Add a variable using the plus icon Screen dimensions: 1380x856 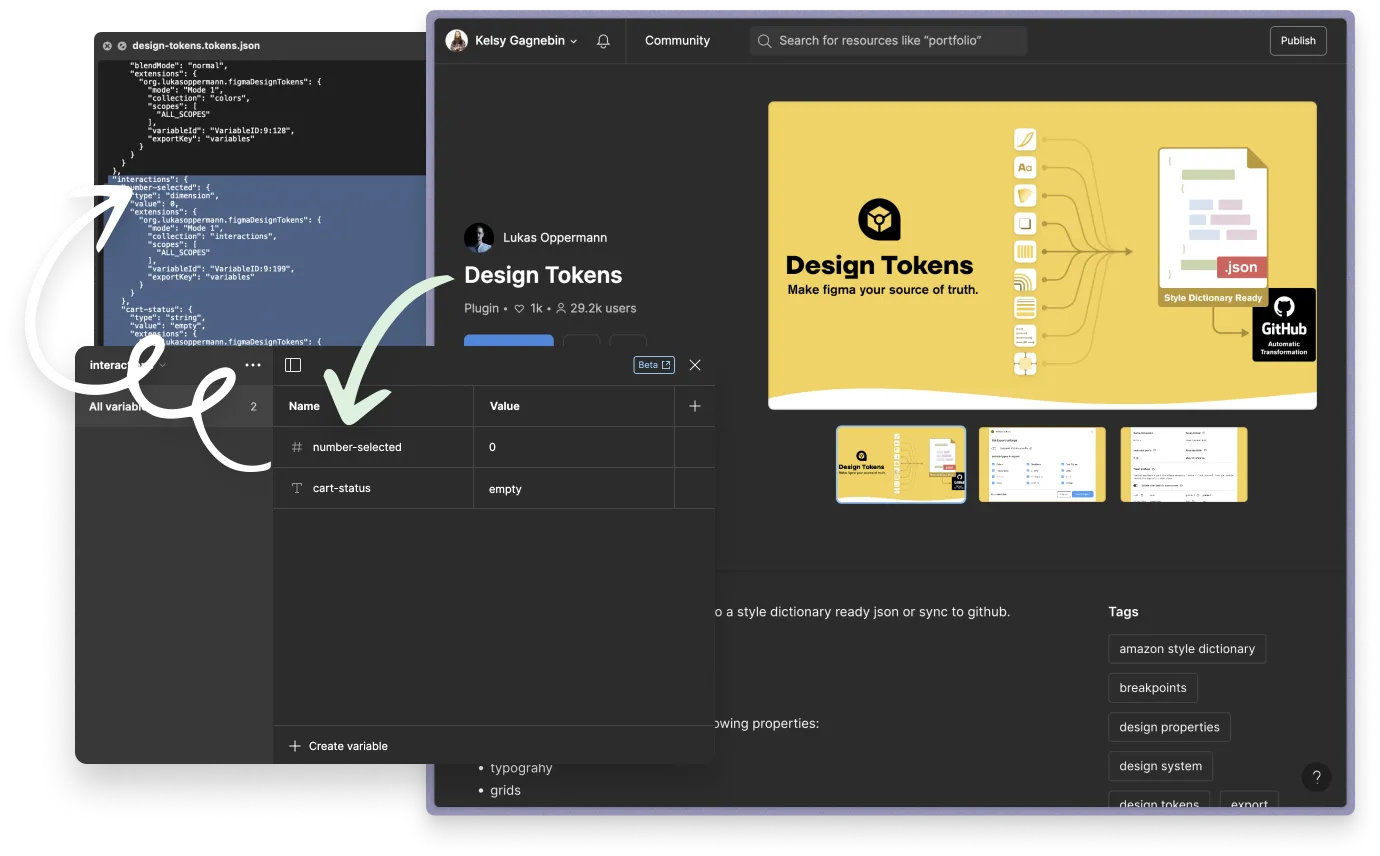695,405
